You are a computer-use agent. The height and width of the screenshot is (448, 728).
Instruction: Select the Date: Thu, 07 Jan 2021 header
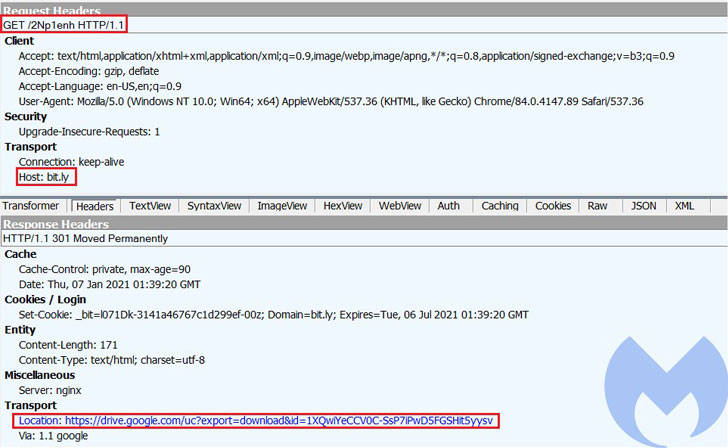(110, 284)
